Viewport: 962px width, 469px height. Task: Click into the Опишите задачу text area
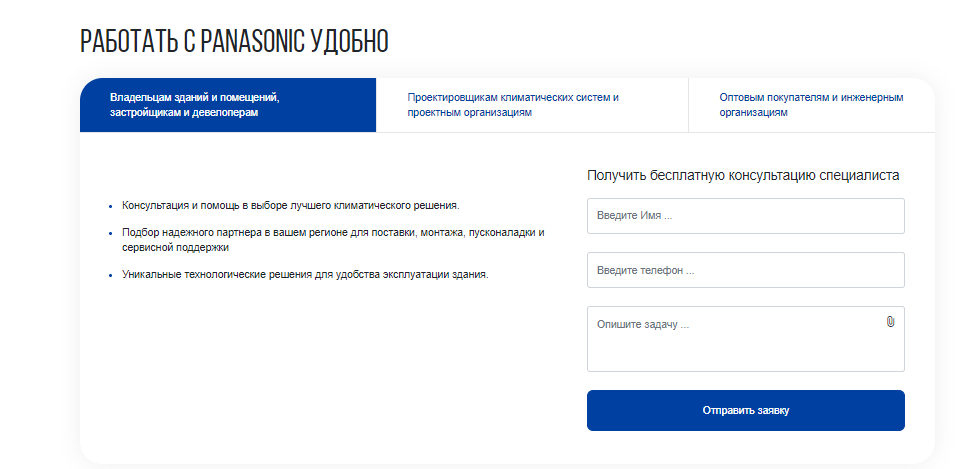(745, 339)
